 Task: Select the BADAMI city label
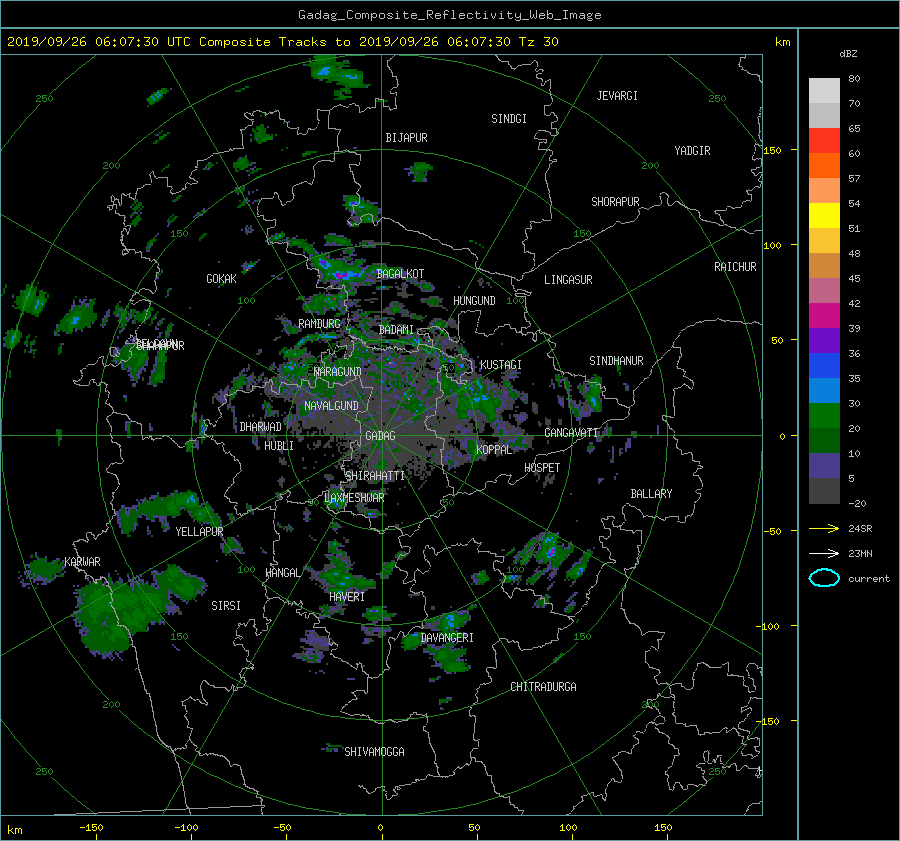(x=396, y=330)
